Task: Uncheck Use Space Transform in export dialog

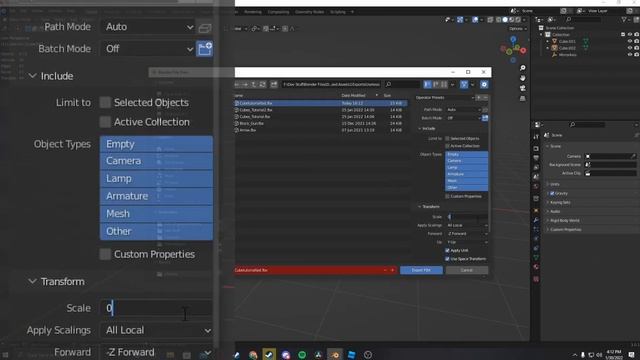Action: click(x=447, y=259)
